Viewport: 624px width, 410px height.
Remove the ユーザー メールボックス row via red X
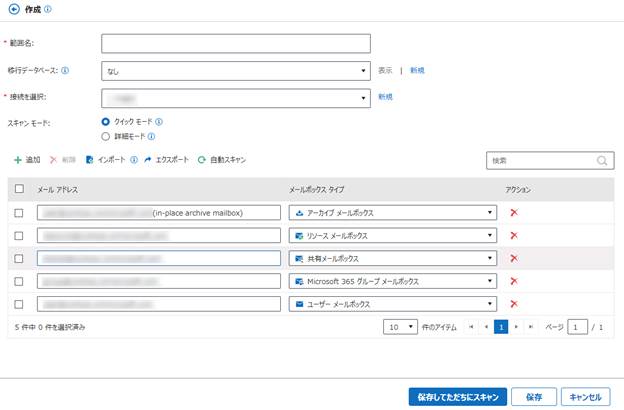(x=514, y=304)
